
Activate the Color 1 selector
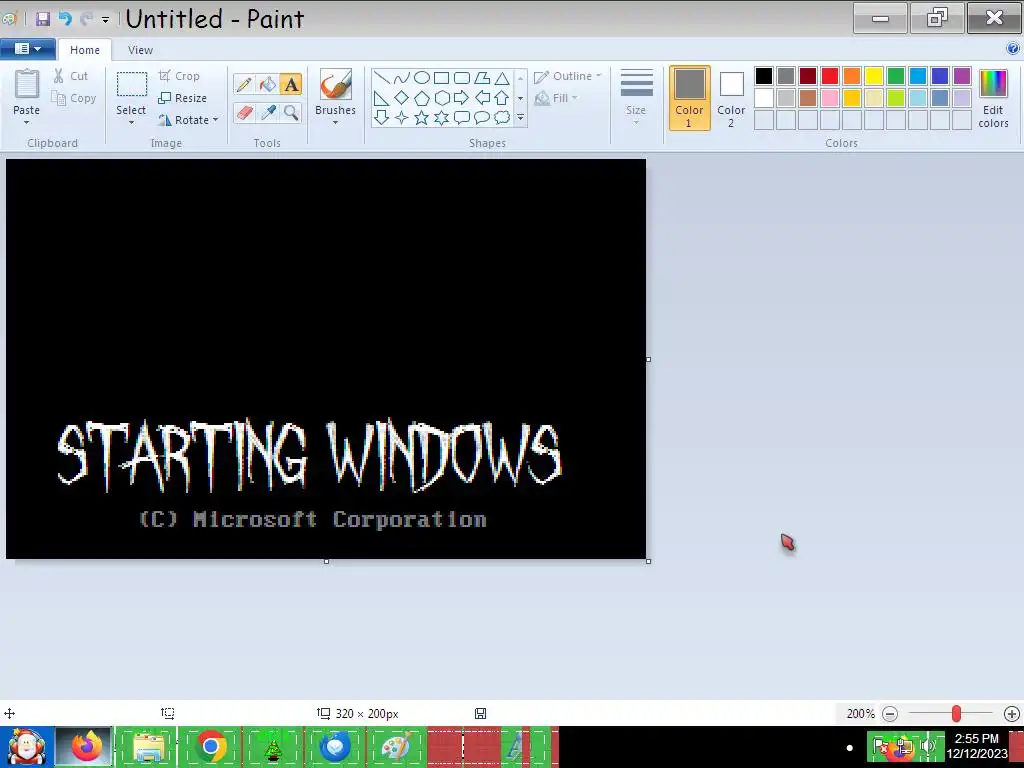pos(690,98)
